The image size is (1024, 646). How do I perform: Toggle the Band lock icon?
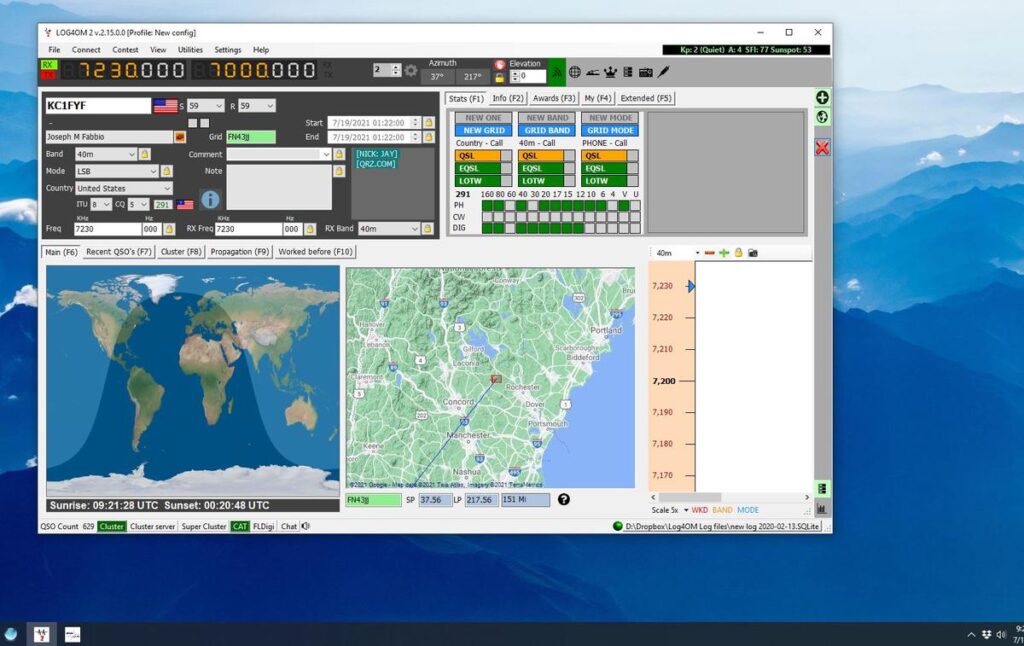tap(144, 154)
